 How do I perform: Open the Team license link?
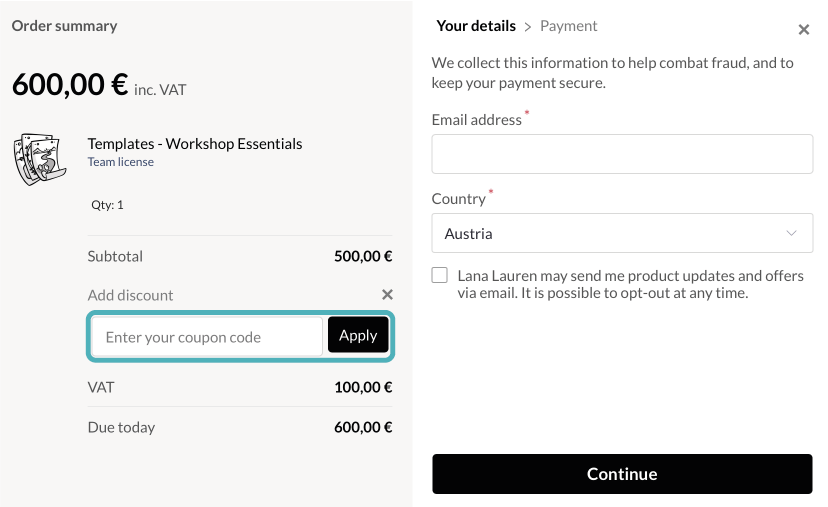pos(121,162)
